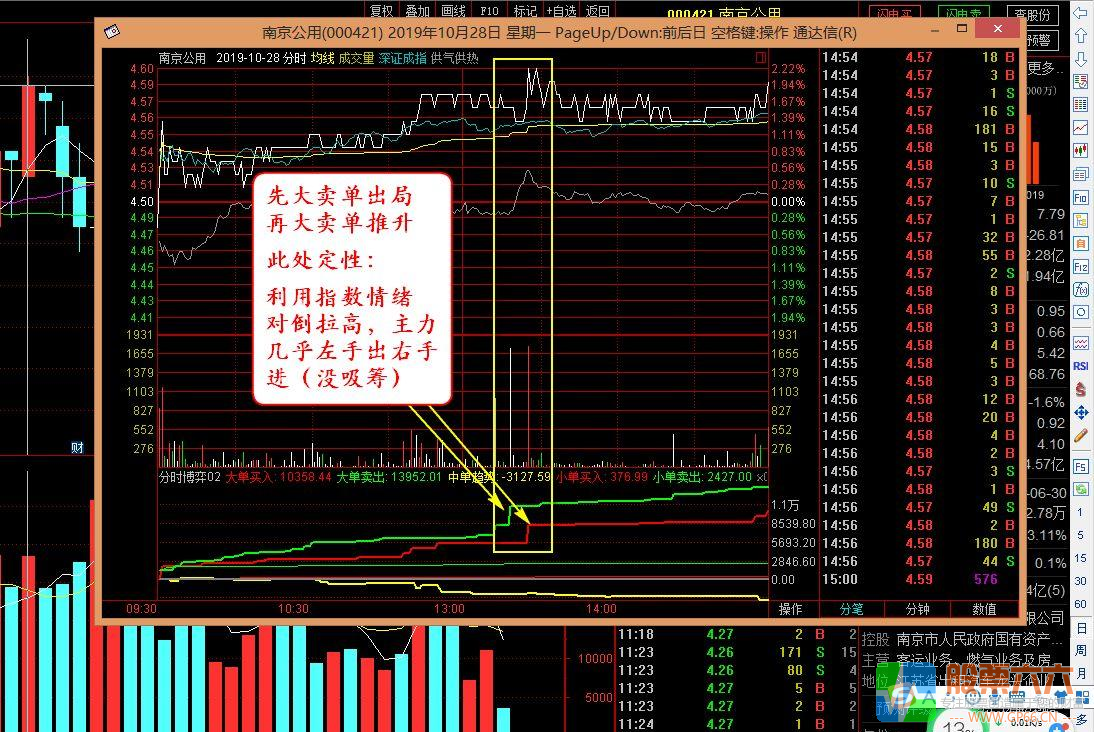Image resolution: width=1094 pixels, height=732 pixels.
Task: Select the weekly (周) period button
Action: (x=1081, y=650)
